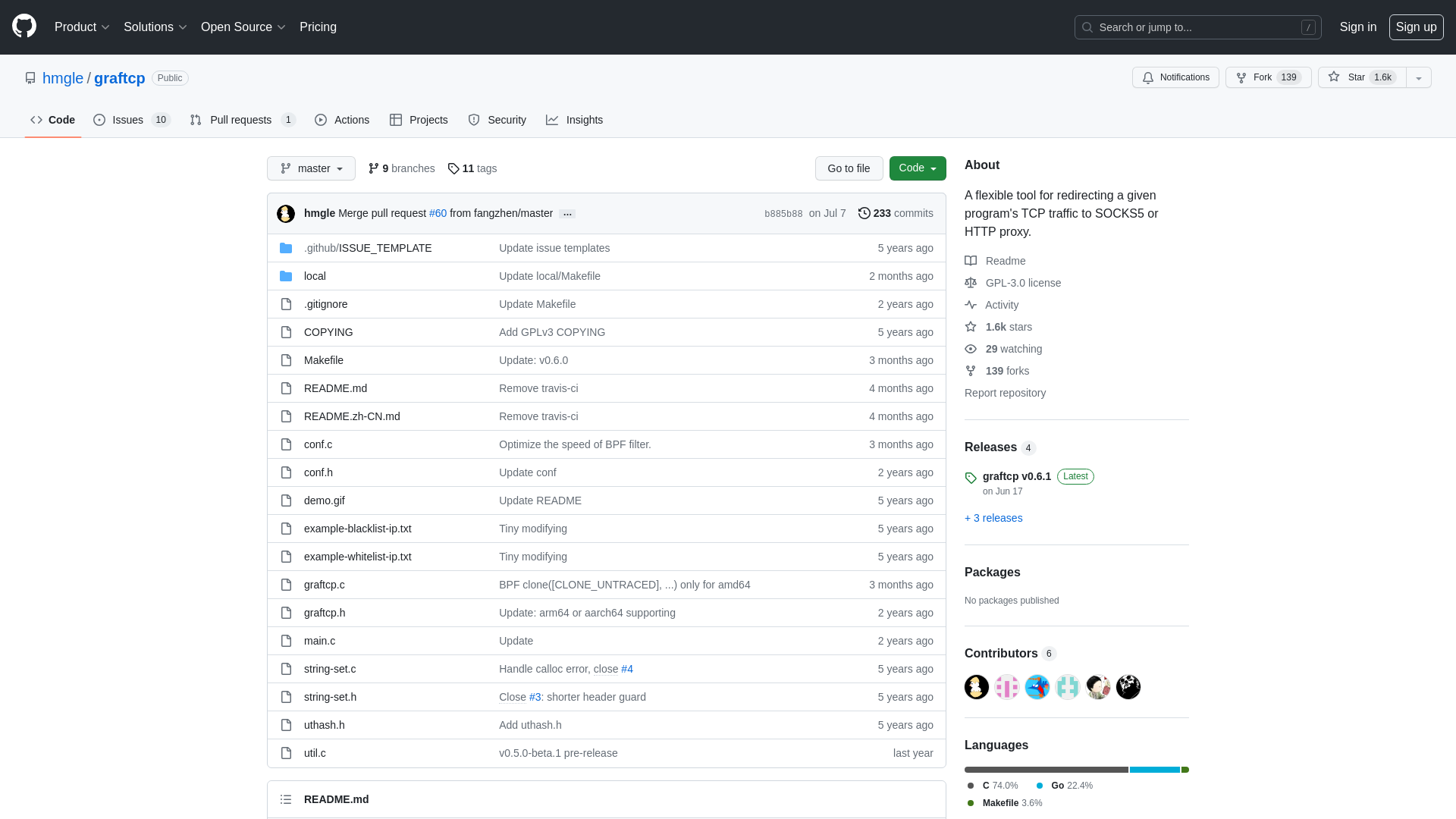This screenshot has width=1456, height=819.
Task: Select the Code tab
Action: coord(53,120)
